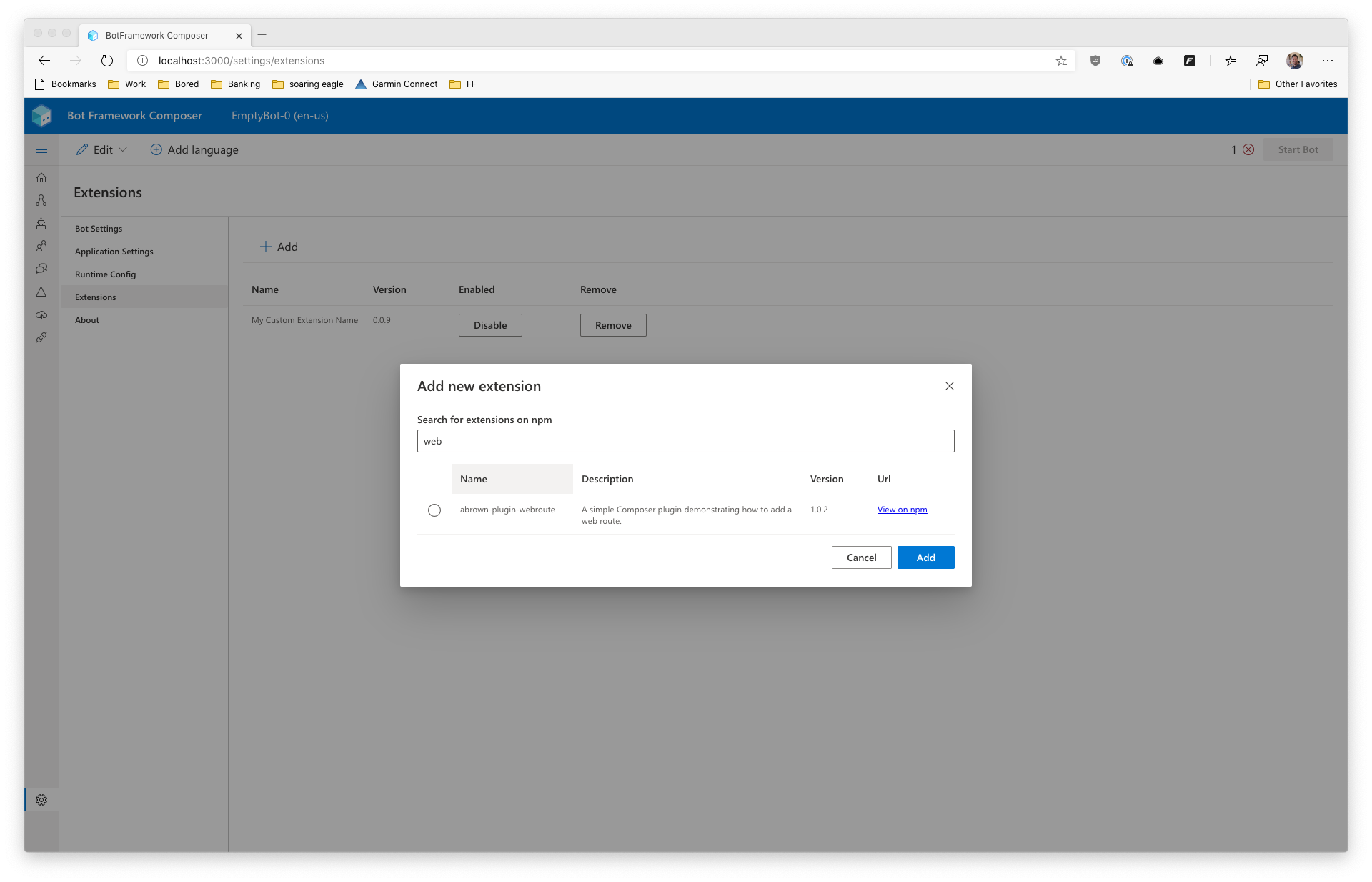Close the Add new extension dialog
The height and width of the screenshot is (882, 1372).
[x=950, y=386]
